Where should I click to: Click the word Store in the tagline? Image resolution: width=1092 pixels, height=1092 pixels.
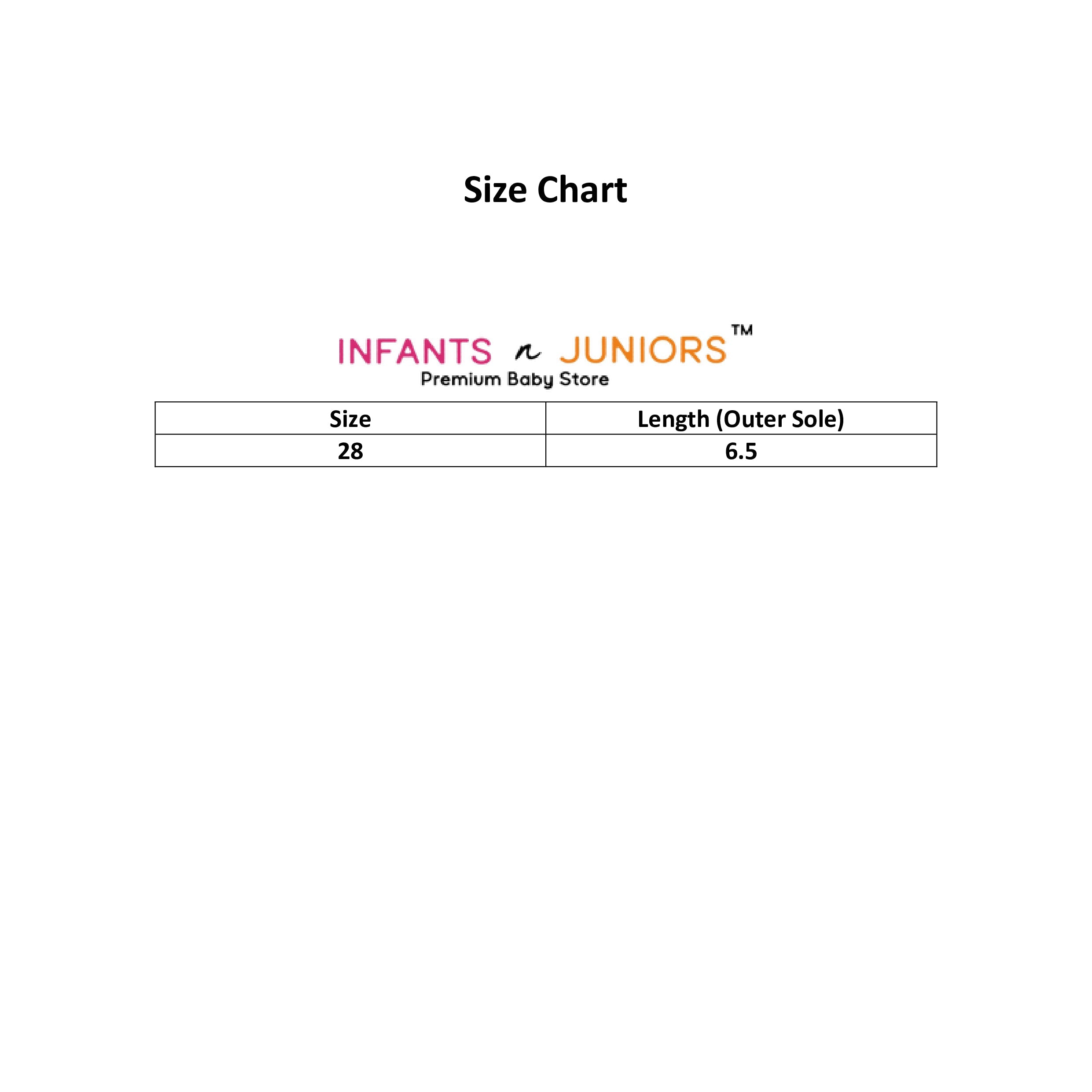[585, 379]
